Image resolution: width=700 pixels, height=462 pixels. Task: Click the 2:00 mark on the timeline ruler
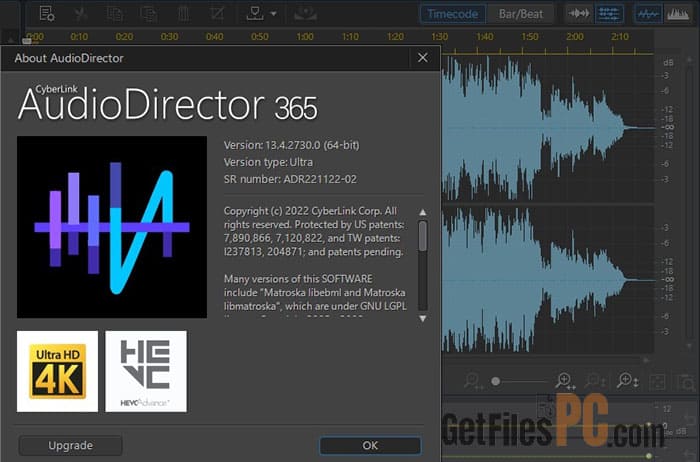point(575,37)
